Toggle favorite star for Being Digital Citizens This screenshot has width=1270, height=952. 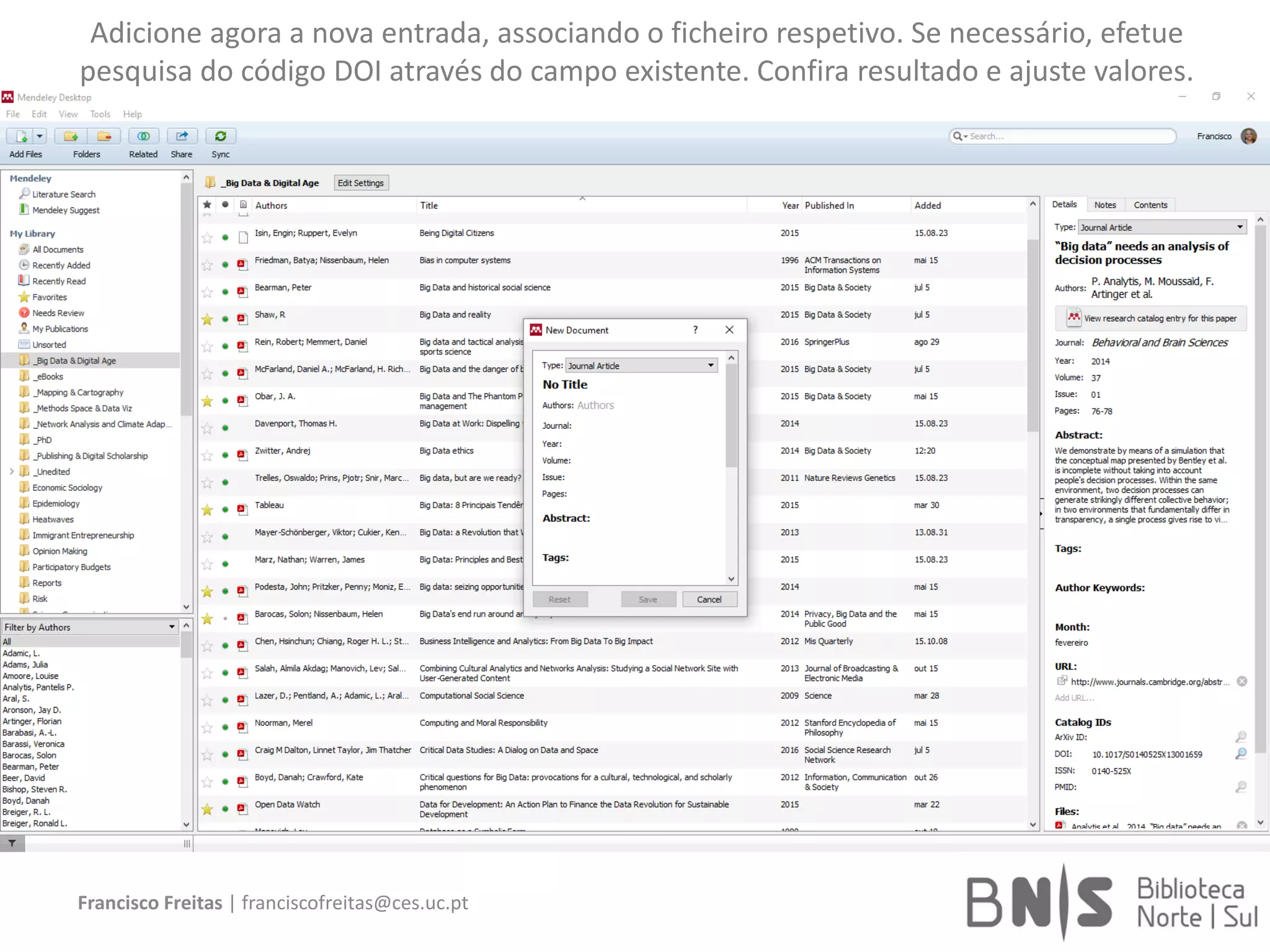207,238
